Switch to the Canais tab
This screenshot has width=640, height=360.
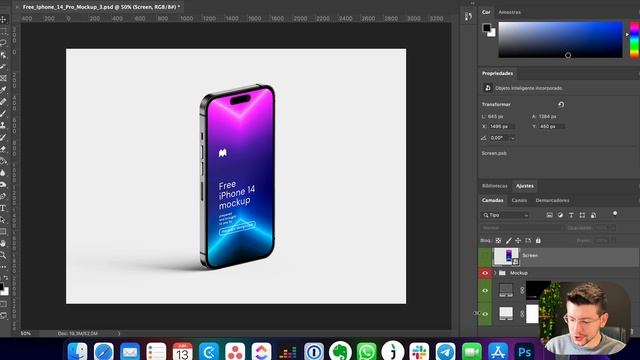click(x=519, y=200)
